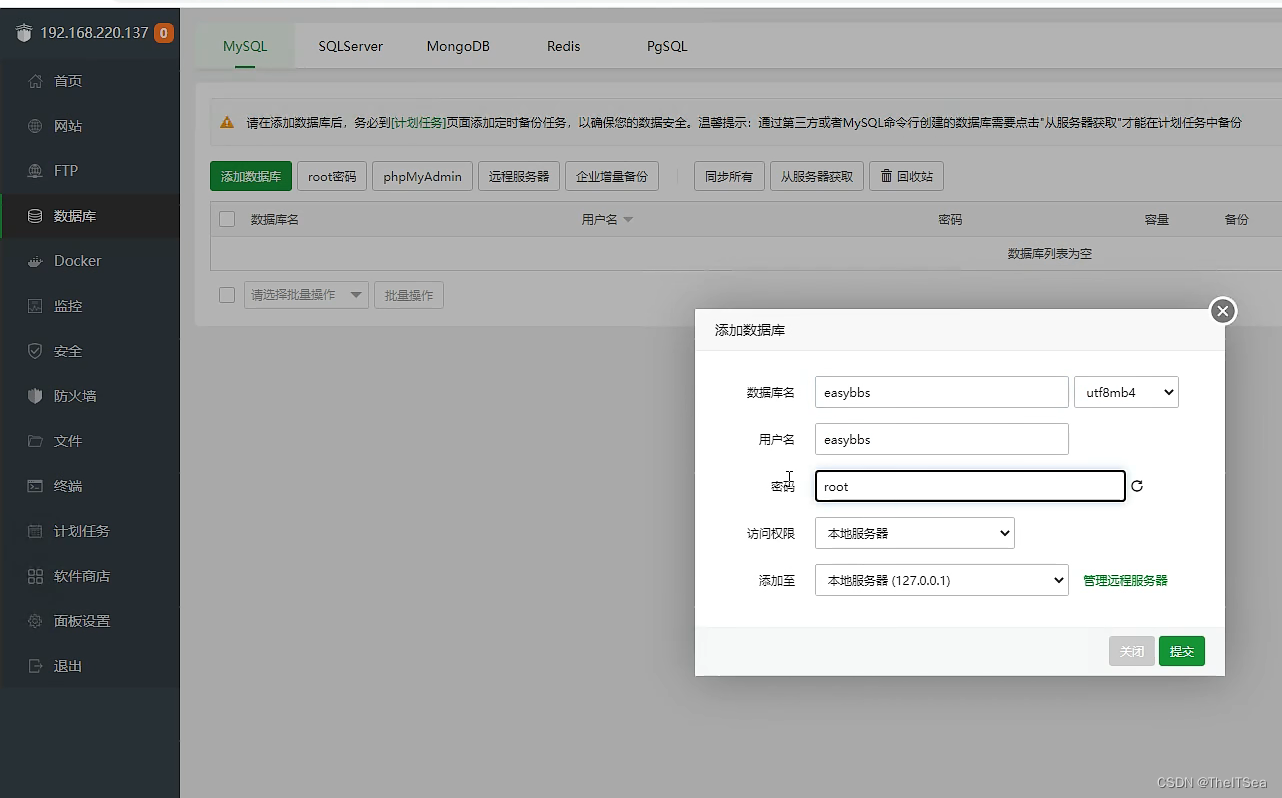The width and height of the screenshot is (1282, 798).
Task: Click the firewall shield icon beside 防火墙
Action: [x=36, y=396]
